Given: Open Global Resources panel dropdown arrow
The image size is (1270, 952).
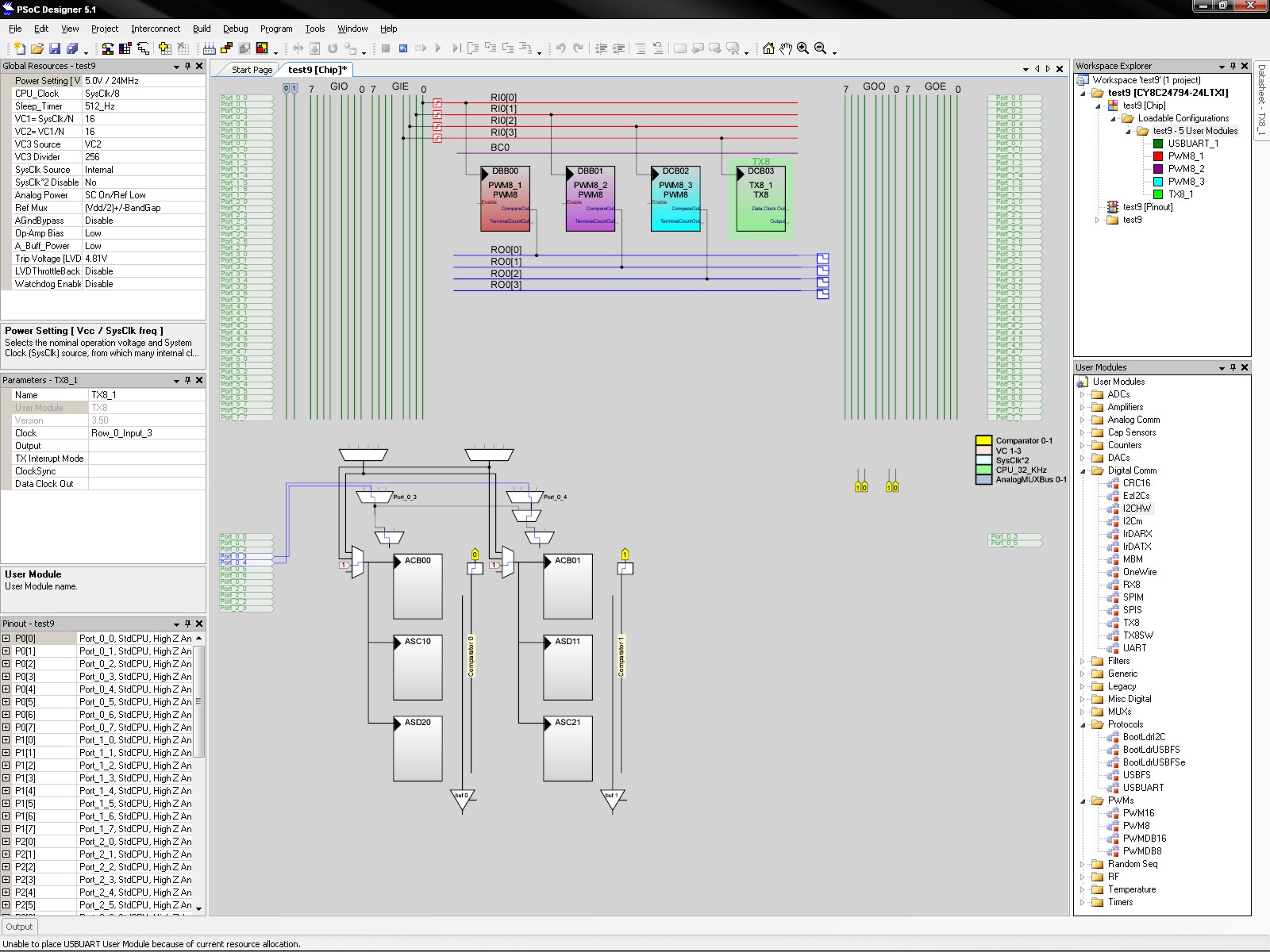Looking at the screenshot, I should click(176, 67).
